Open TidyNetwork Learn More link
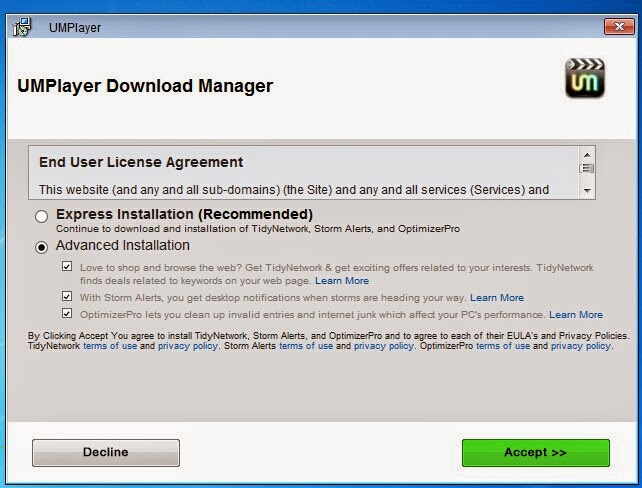 click(x=342, y=281)
